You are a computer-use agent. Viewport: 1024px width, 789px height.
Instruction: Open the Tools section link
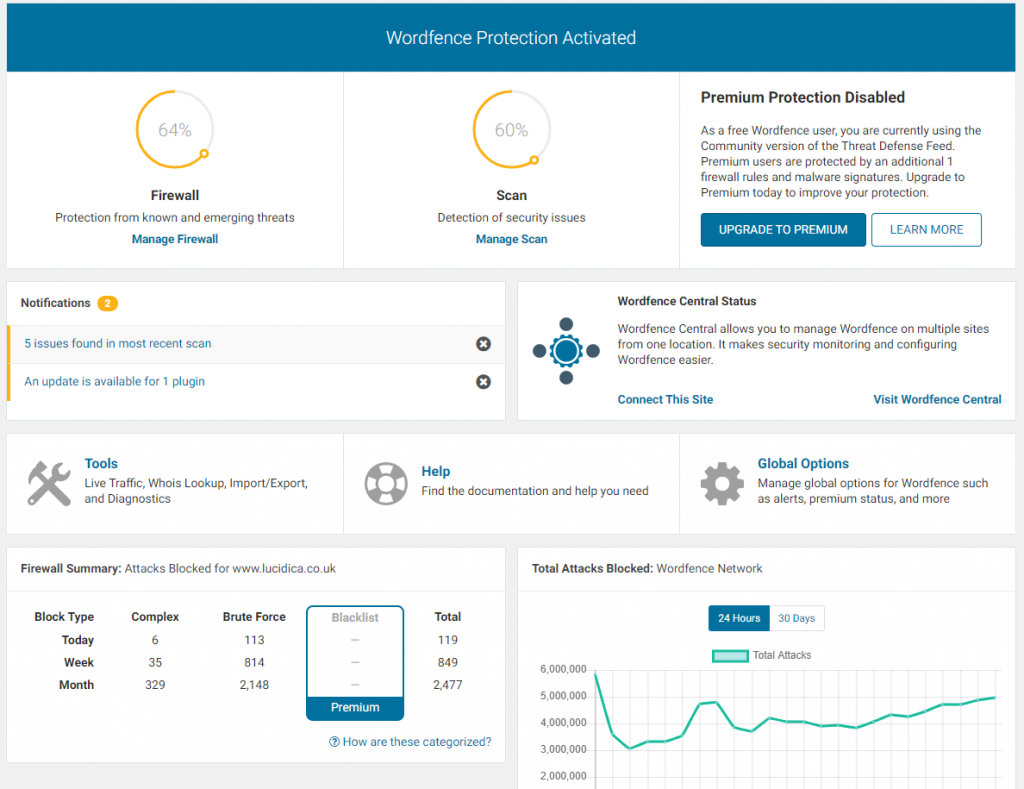click(101, 463)
